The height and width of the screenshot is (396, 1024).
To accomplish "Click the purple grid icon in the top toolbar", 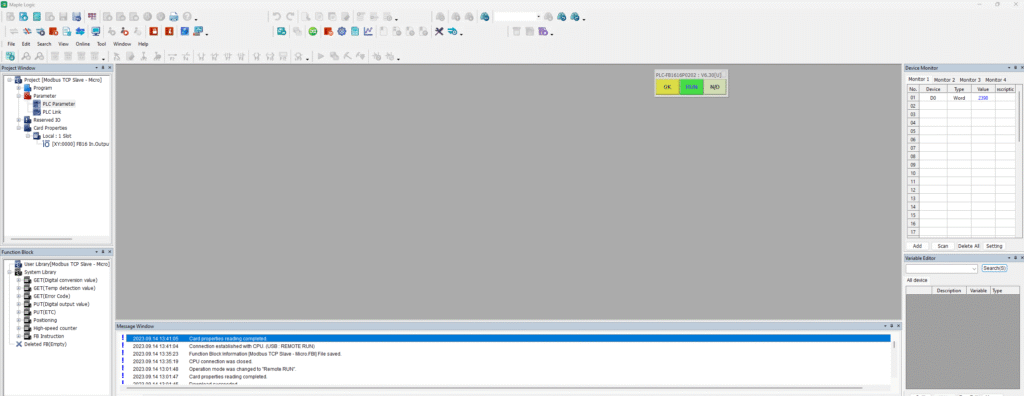I will tap(92, 16).
